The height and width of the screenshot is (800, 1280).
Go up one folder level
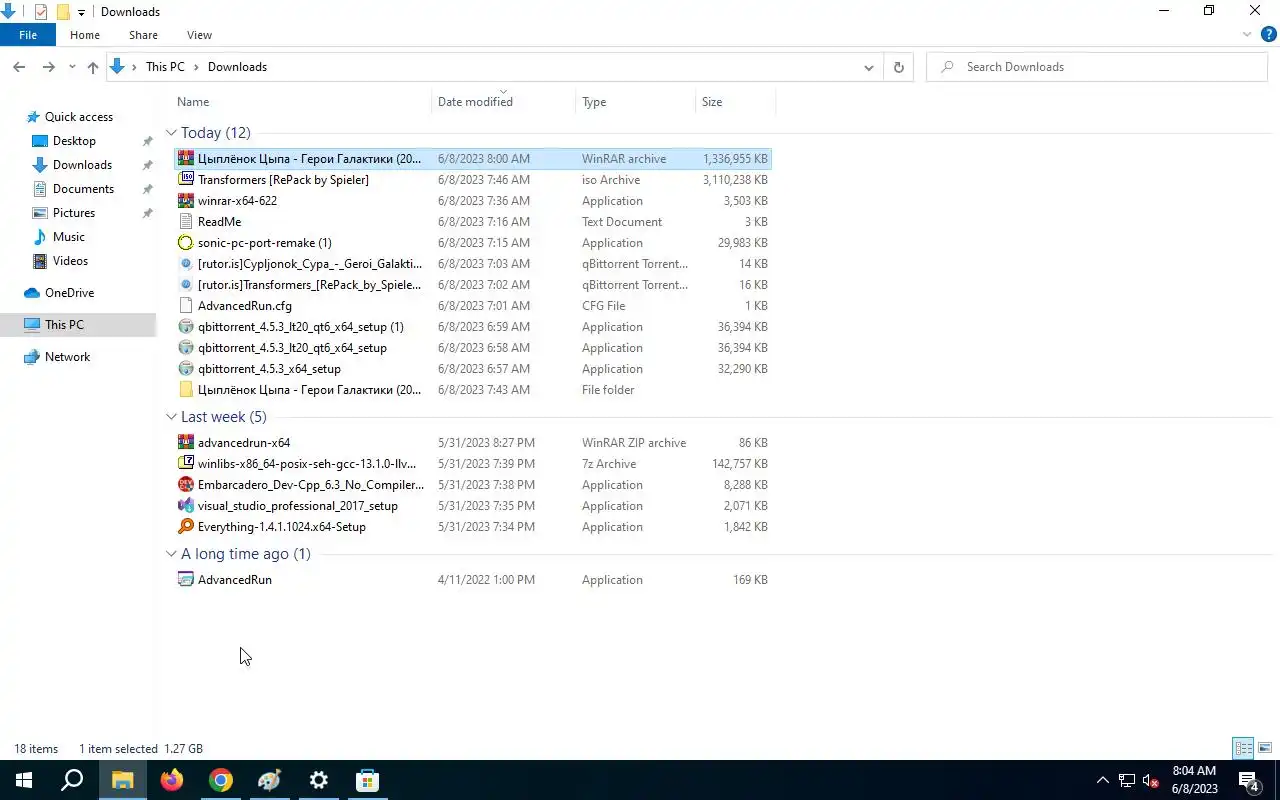coord(93,67)
